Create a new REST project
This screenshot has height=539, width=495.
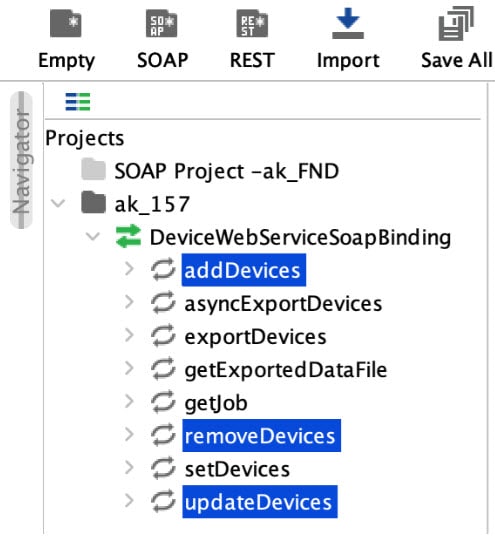click(252, 38)
